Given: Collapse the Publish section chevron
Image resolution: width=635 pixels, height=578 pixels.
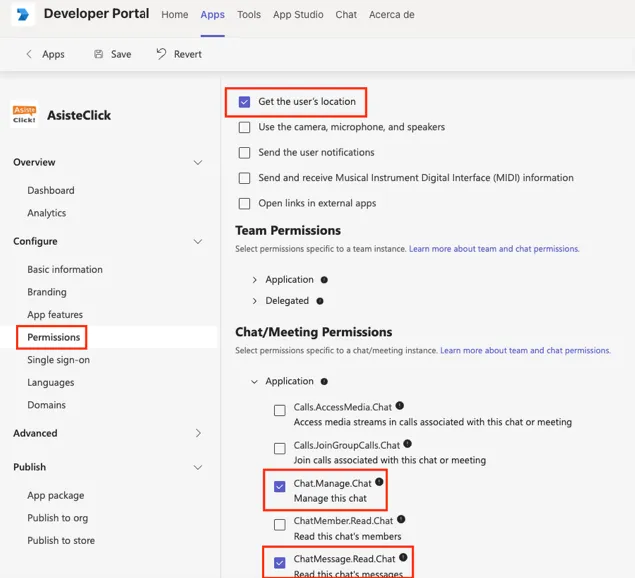Looking at the screenshot, I should pyautogui.click(x=198, y=467).
